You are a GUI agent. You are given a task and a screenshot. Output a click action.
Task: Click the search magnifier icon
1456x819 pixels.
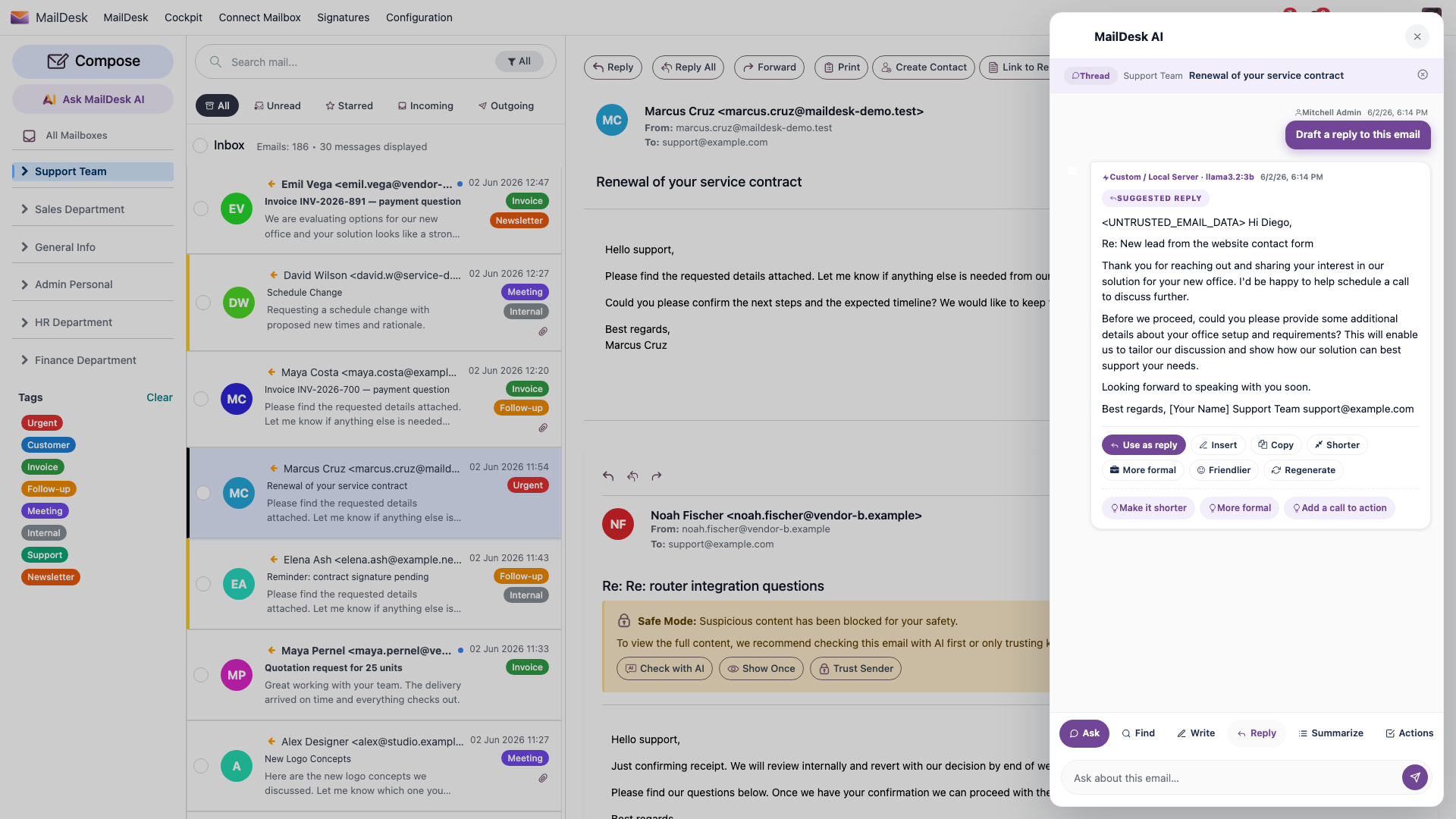click(x=216, y=62)
